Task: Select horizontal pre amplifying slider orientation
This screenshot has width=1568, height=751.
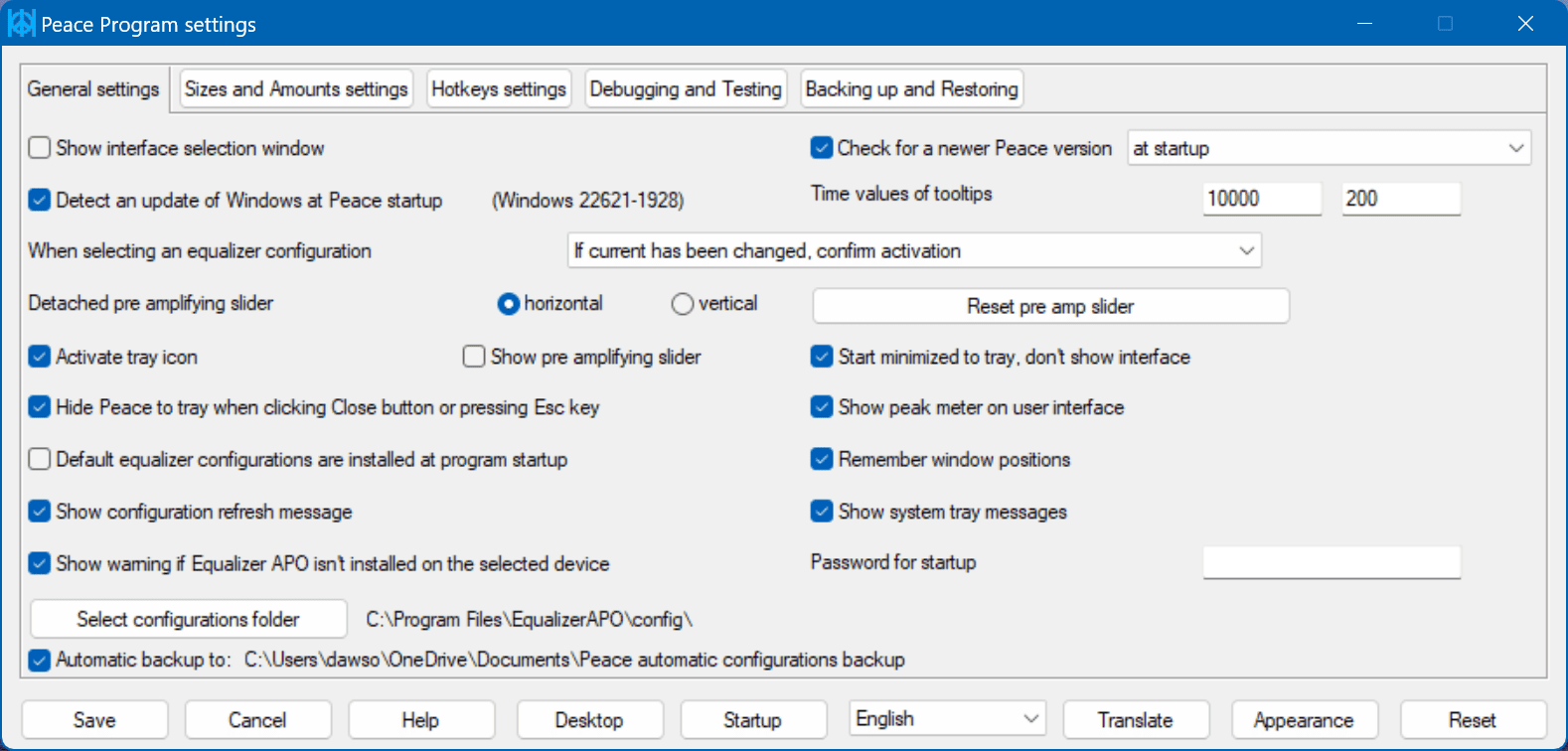Action: coord(508,304)
